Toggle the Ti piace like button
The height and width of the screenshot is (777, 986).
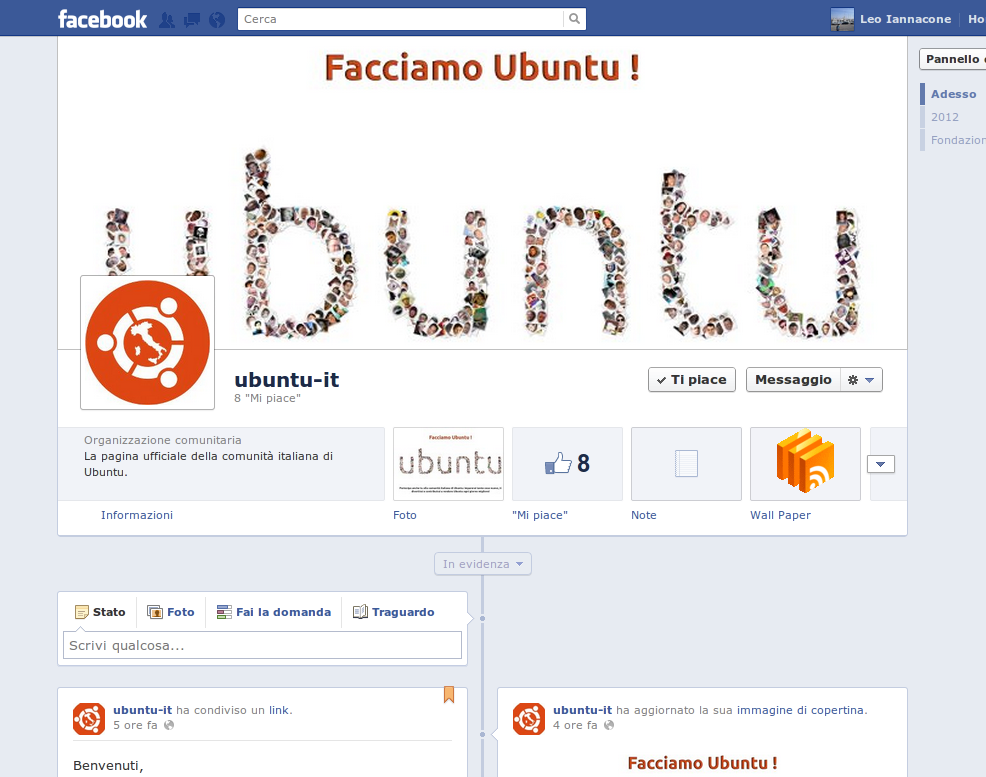click(692, 380)
